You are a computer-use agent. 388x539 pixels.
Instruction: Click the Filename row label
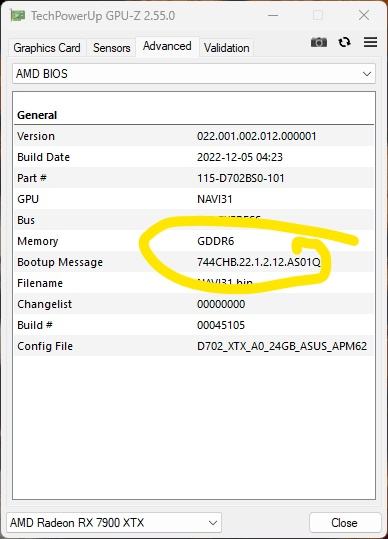click(x=40, y=283)
